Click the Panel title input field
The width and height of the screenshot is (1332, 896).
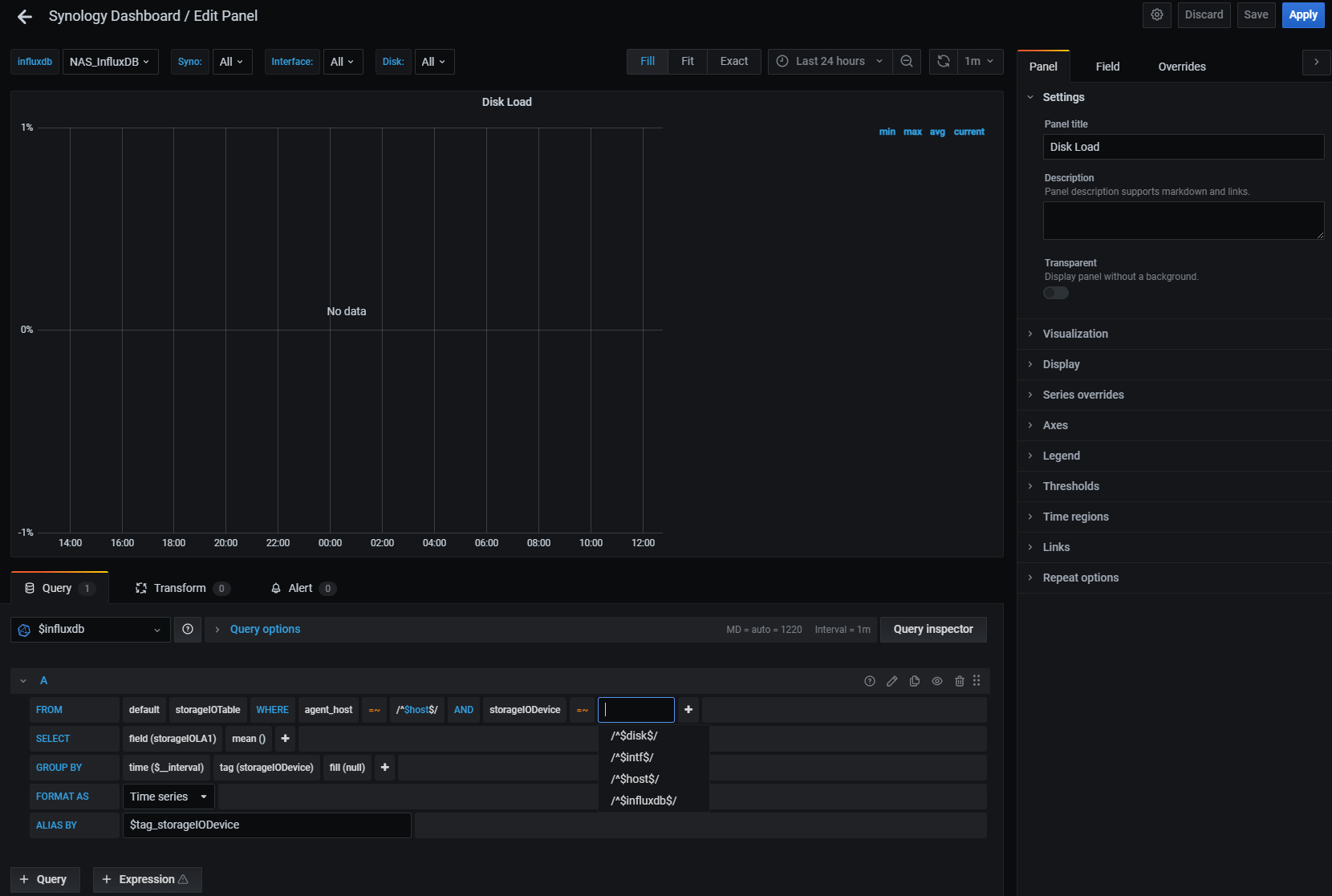click(1183, 147)
